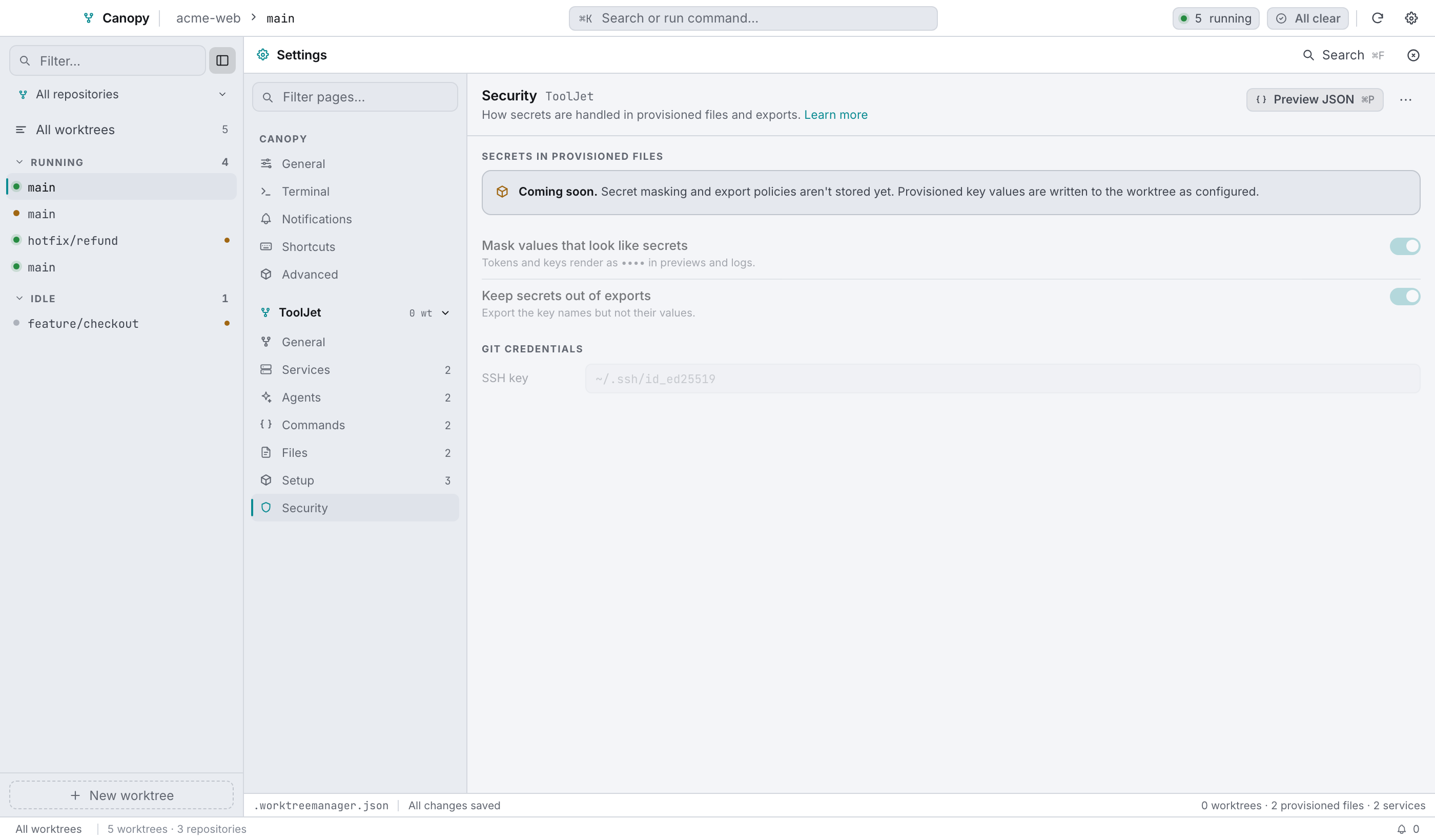
Task: Focus the Search or run command box
Action: 753,18
